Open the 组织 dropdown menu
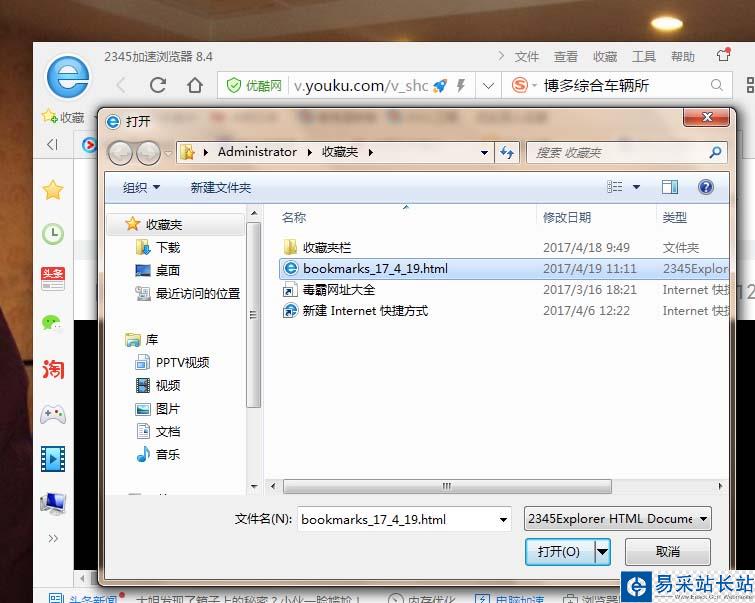Image resolution: width=755 pixels, height=603 pixels. pyautogui.click(x=141, y=187)
